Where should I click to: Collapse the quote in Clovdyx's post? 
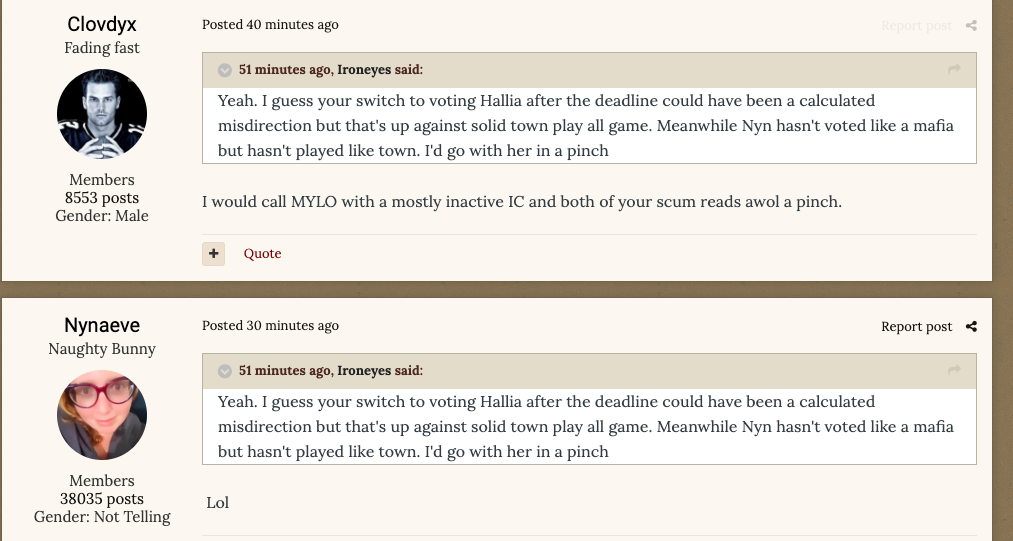225,70
